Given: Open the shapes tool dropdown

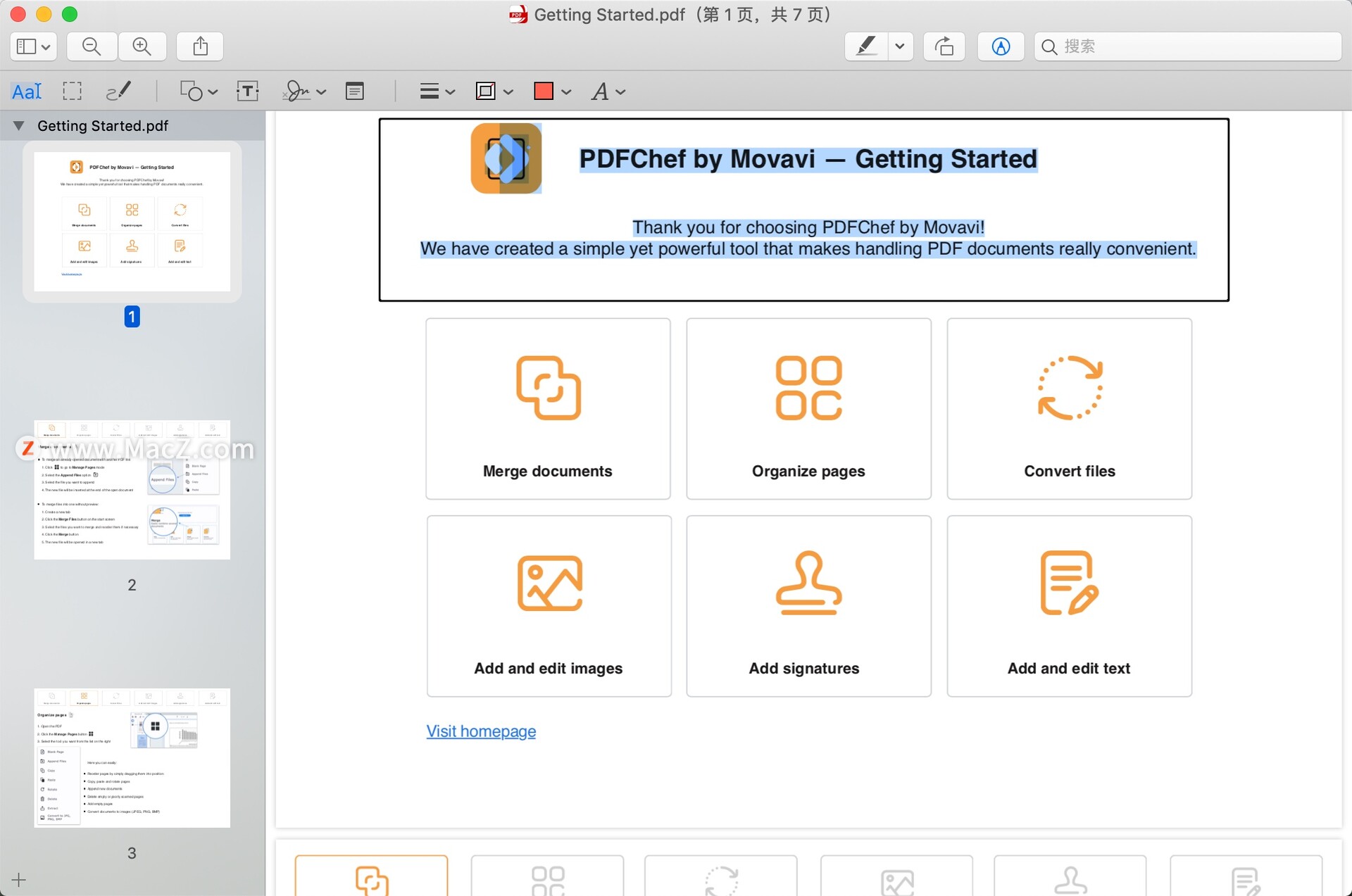Looking at the screenshot, I should coord(199,91).
